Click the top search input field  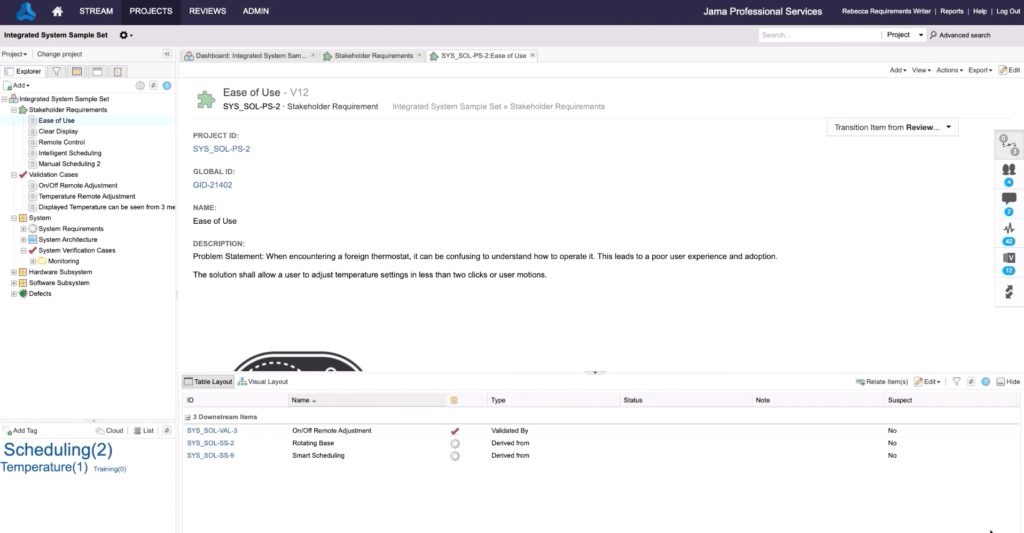(x=818, y=35)
